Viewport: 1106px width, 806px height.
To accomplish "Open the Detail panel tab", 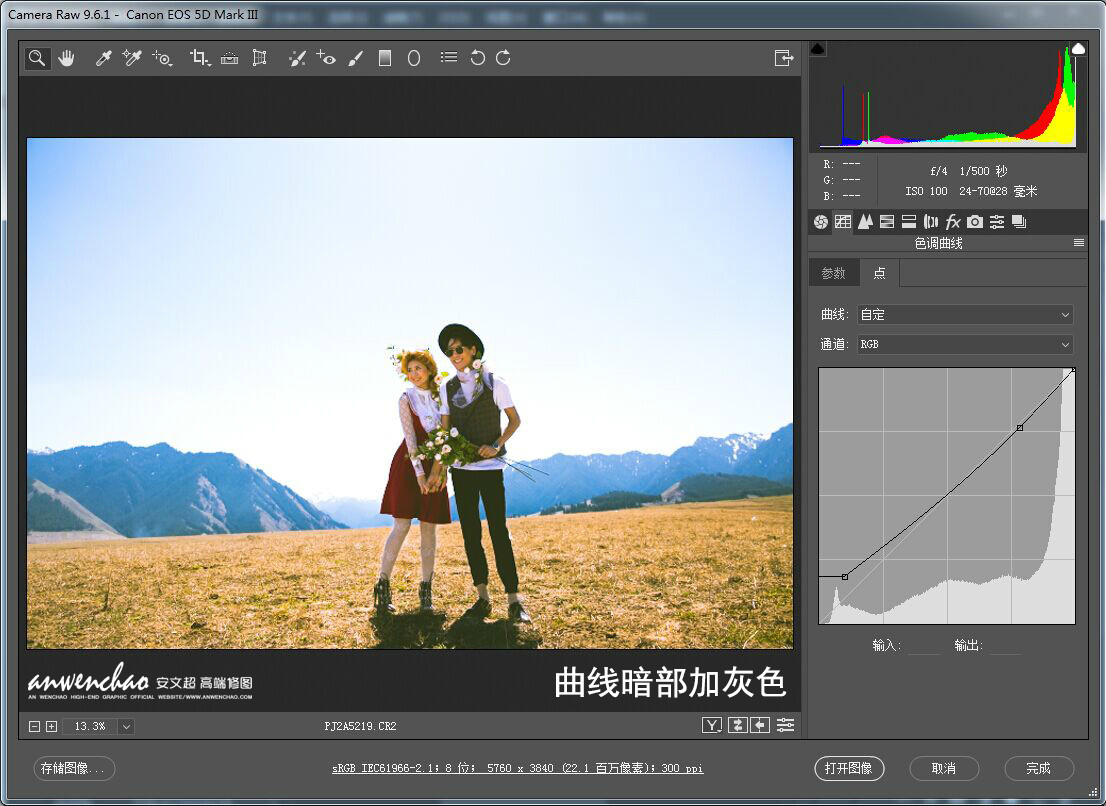I will pos(865,222).
